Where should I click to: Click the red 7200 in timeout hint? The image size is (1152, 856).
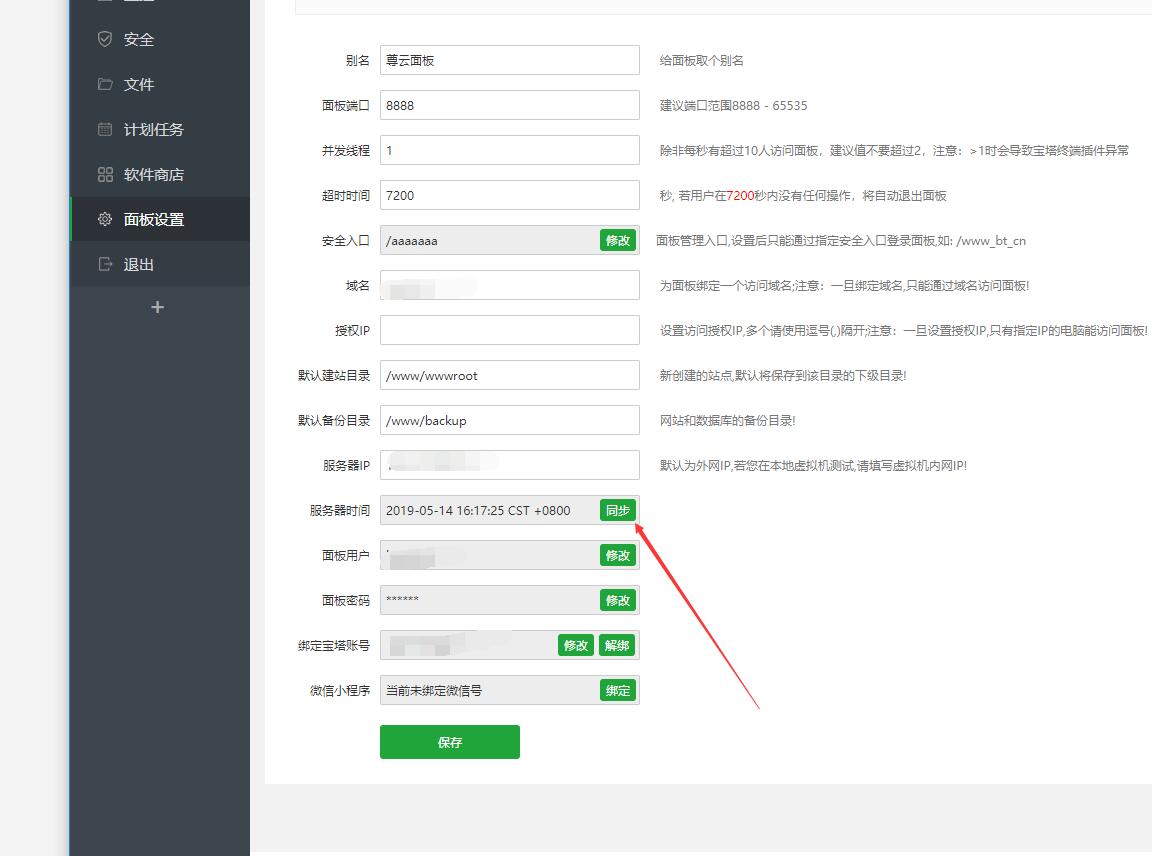pyautogui.click(x=740, y=195)
